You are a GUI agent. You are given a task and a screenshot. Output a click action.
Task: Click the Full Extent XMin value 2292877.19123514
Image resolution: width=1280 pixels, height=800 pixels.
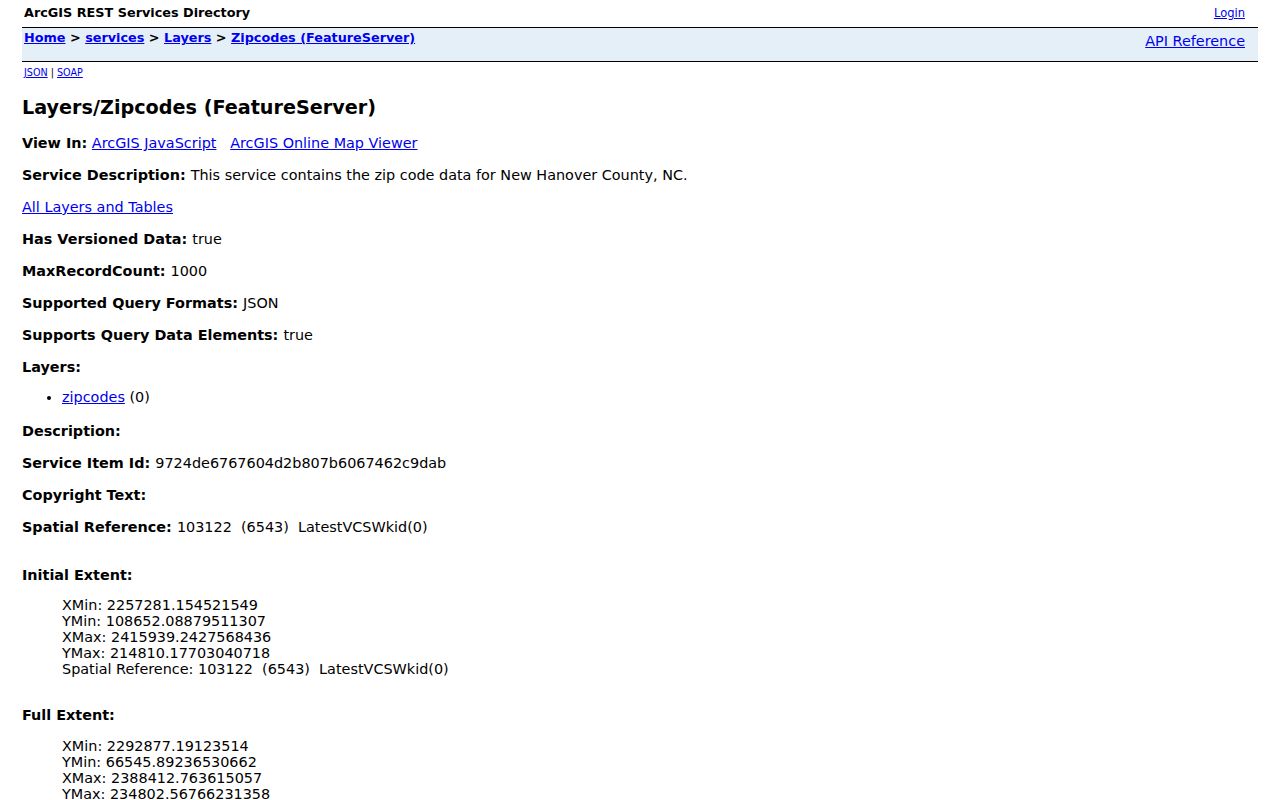pyautogui.click(x=178, y=746)
